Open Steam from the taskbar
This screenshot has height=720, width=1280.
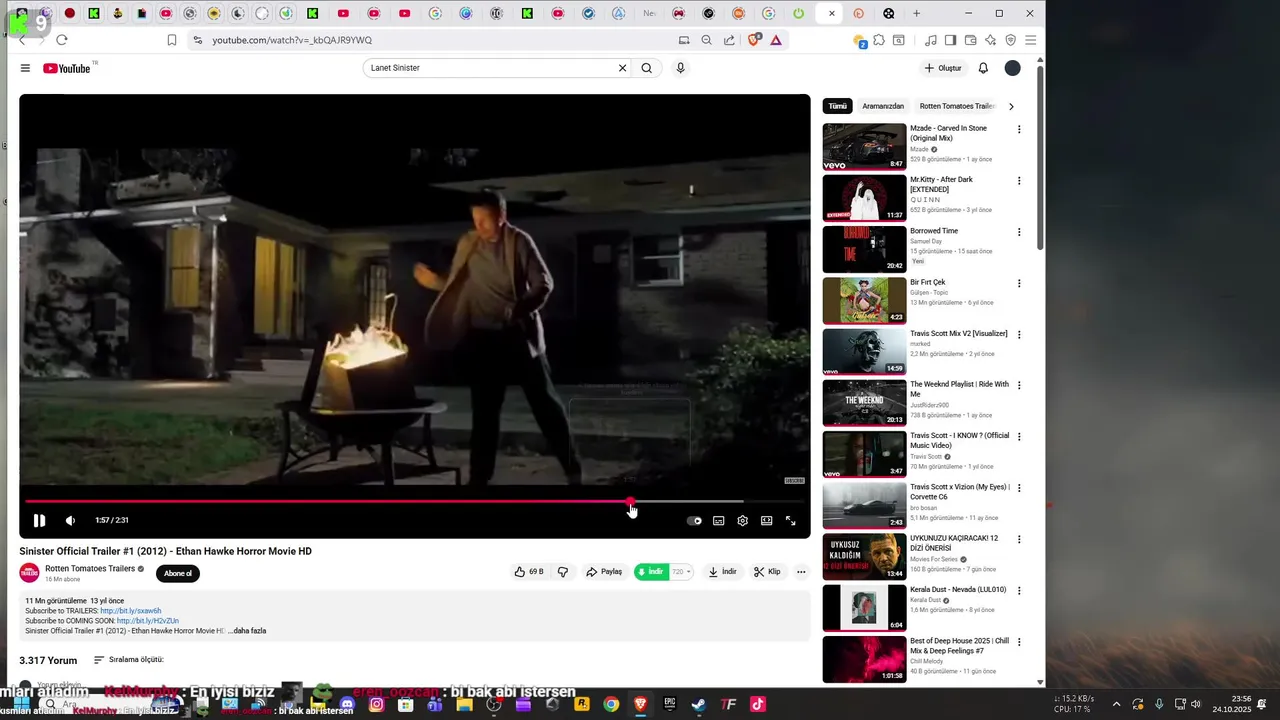point(698,704)
